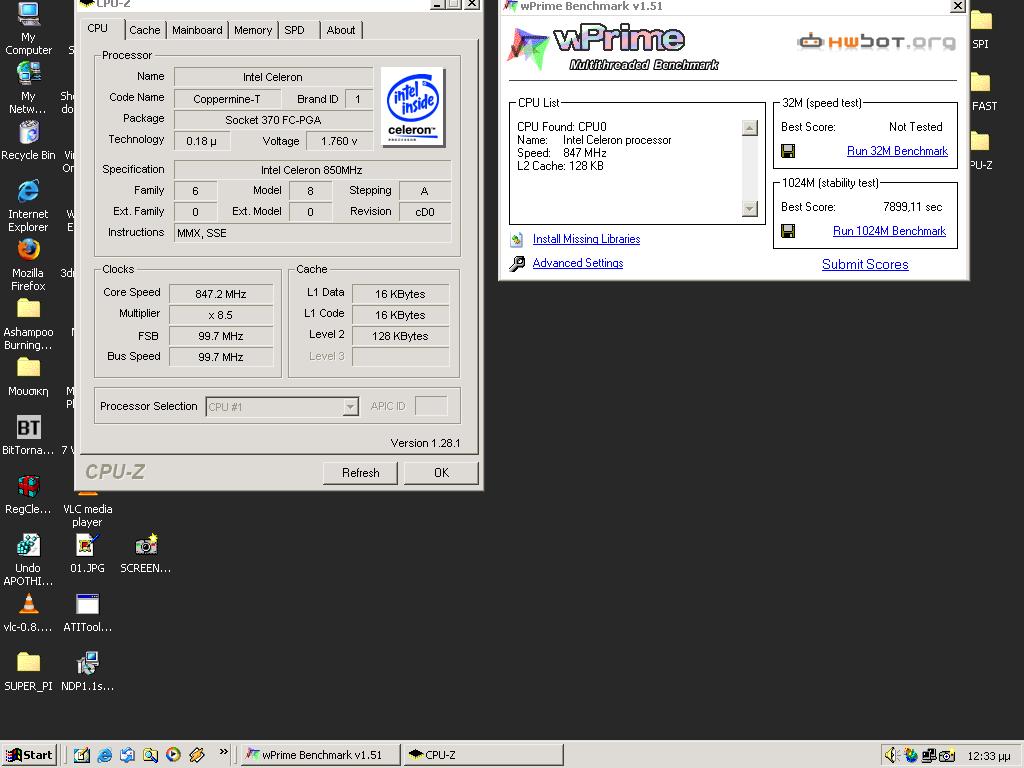Image resolution: width=1024 pixels, height=768 pixels.
Task: Select the vlc-0.8 installer cone icon
Action: point(28,613)
